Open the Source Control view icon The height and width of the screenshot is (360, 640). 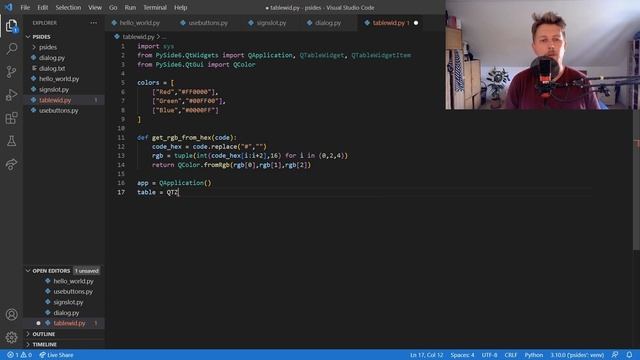tap(11, 72)
